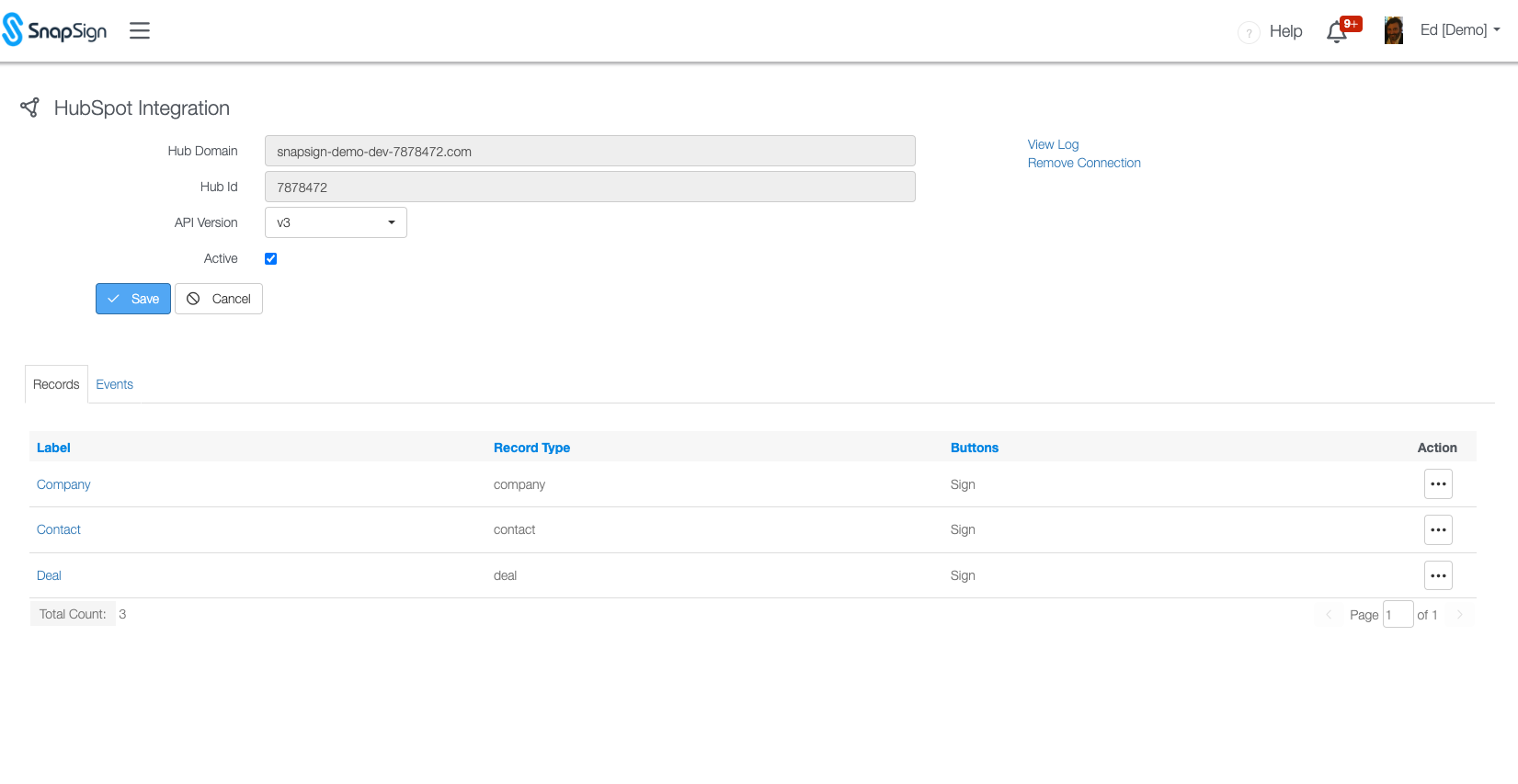The image size is (1518, 784).
Task: Click the 9+ notification badge
Action: [1351, 24]
